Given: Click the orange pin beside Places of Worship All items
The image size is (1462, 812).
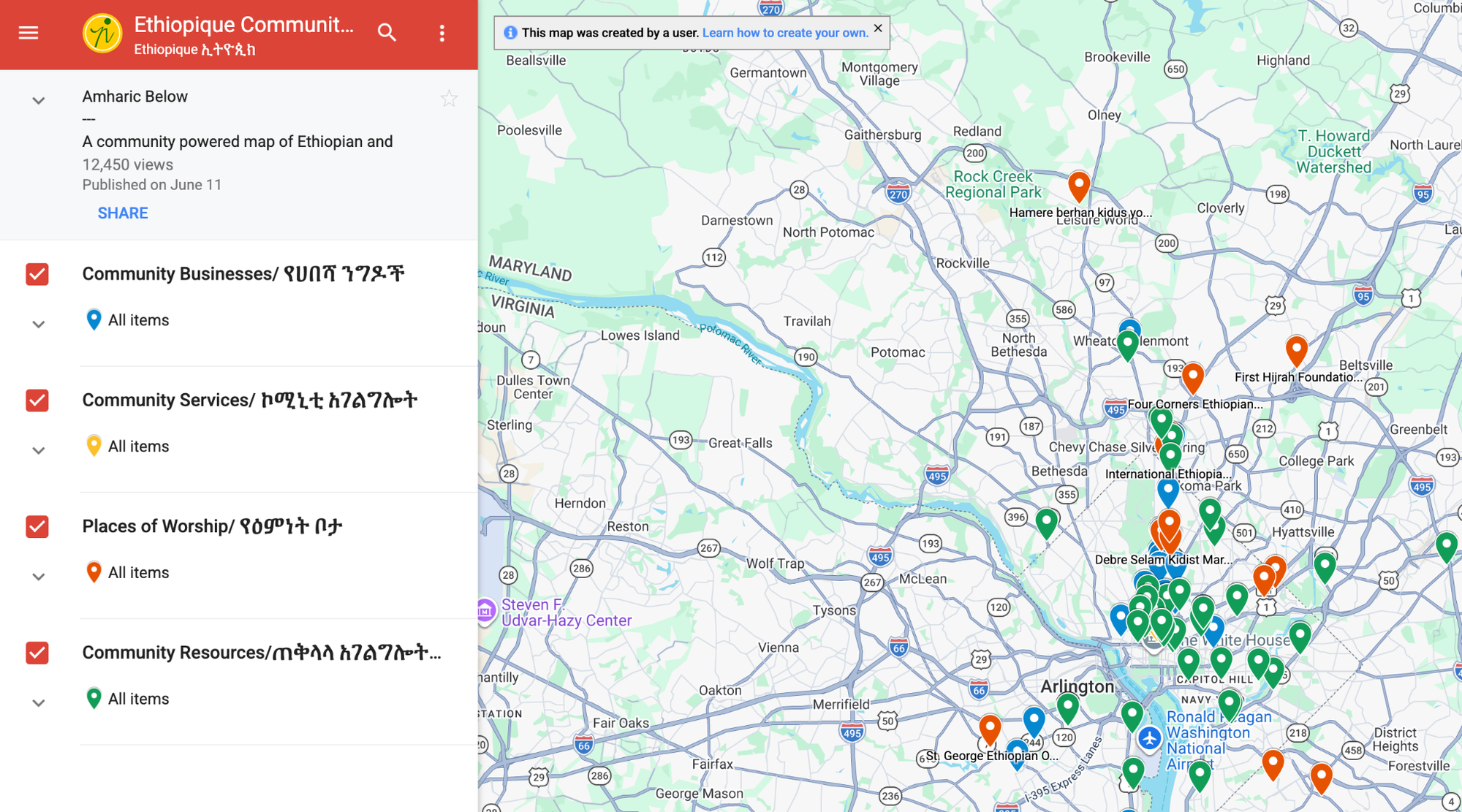Looking at the screenshot, I should tap(94, 572).
